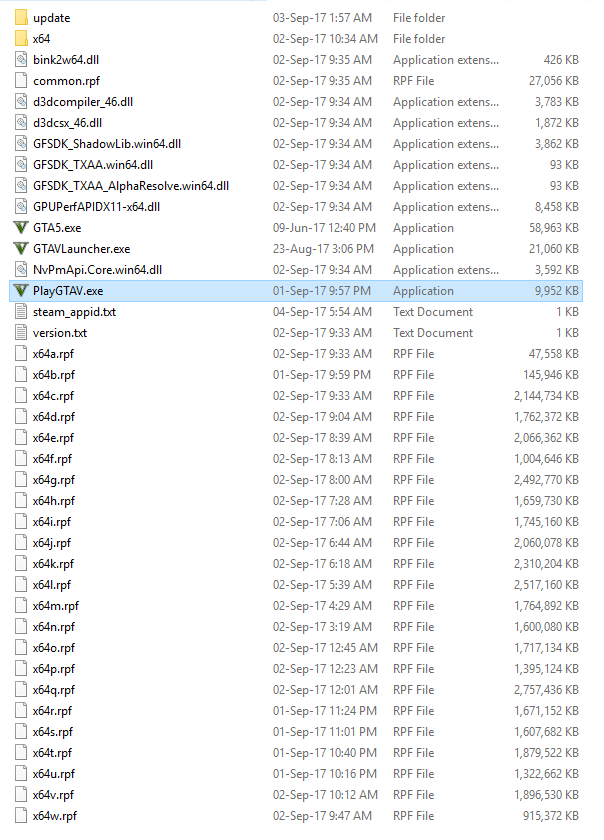Click the x64e.rpf file icon
The image size is (604, 840).
pos(21,438)
